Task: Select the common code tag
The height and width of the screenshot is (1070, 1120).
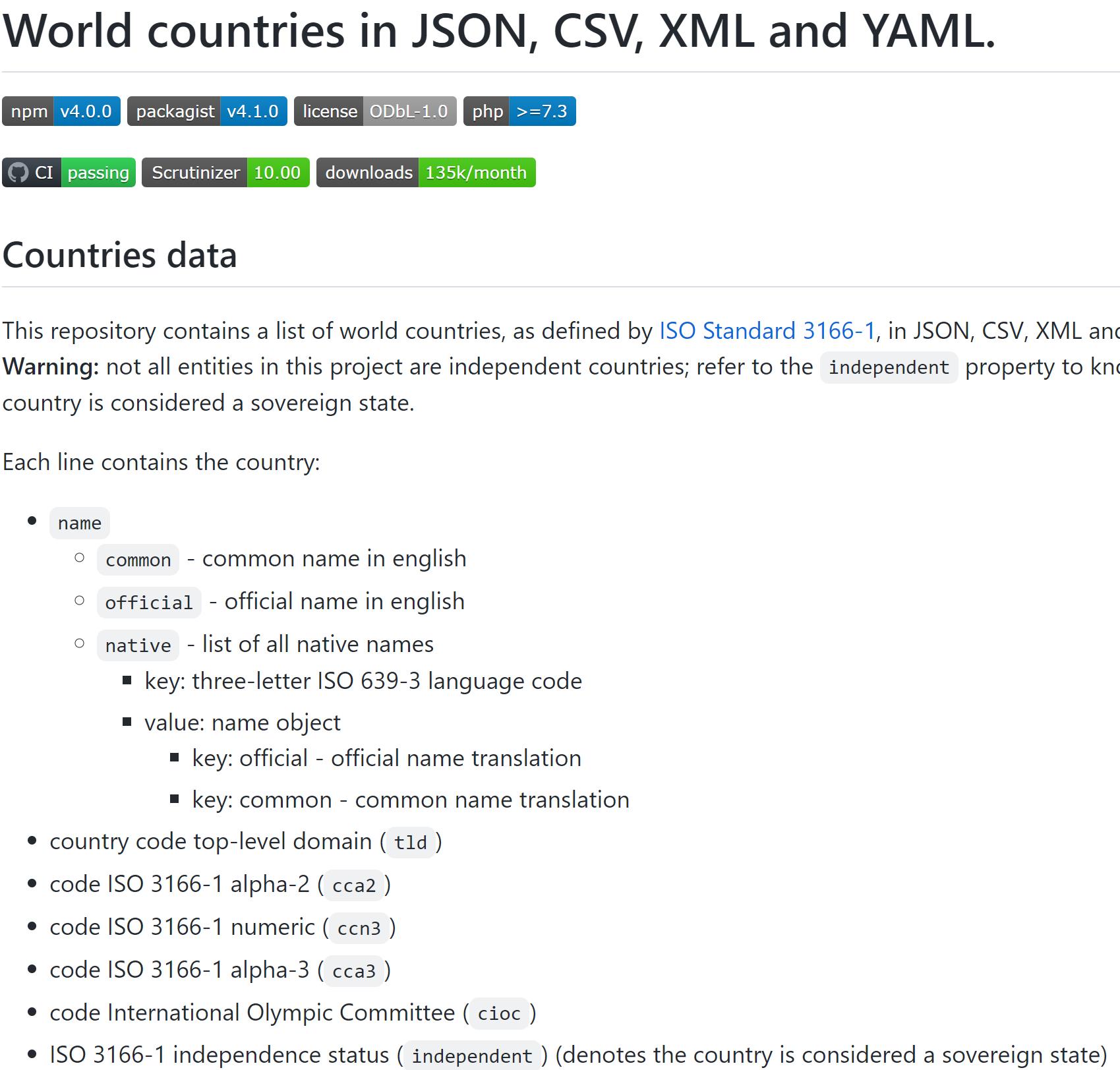Action: point(138,560)
